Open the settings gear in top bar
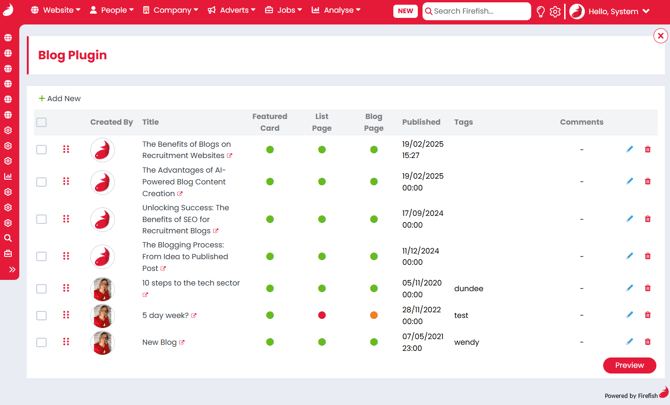 556,12
